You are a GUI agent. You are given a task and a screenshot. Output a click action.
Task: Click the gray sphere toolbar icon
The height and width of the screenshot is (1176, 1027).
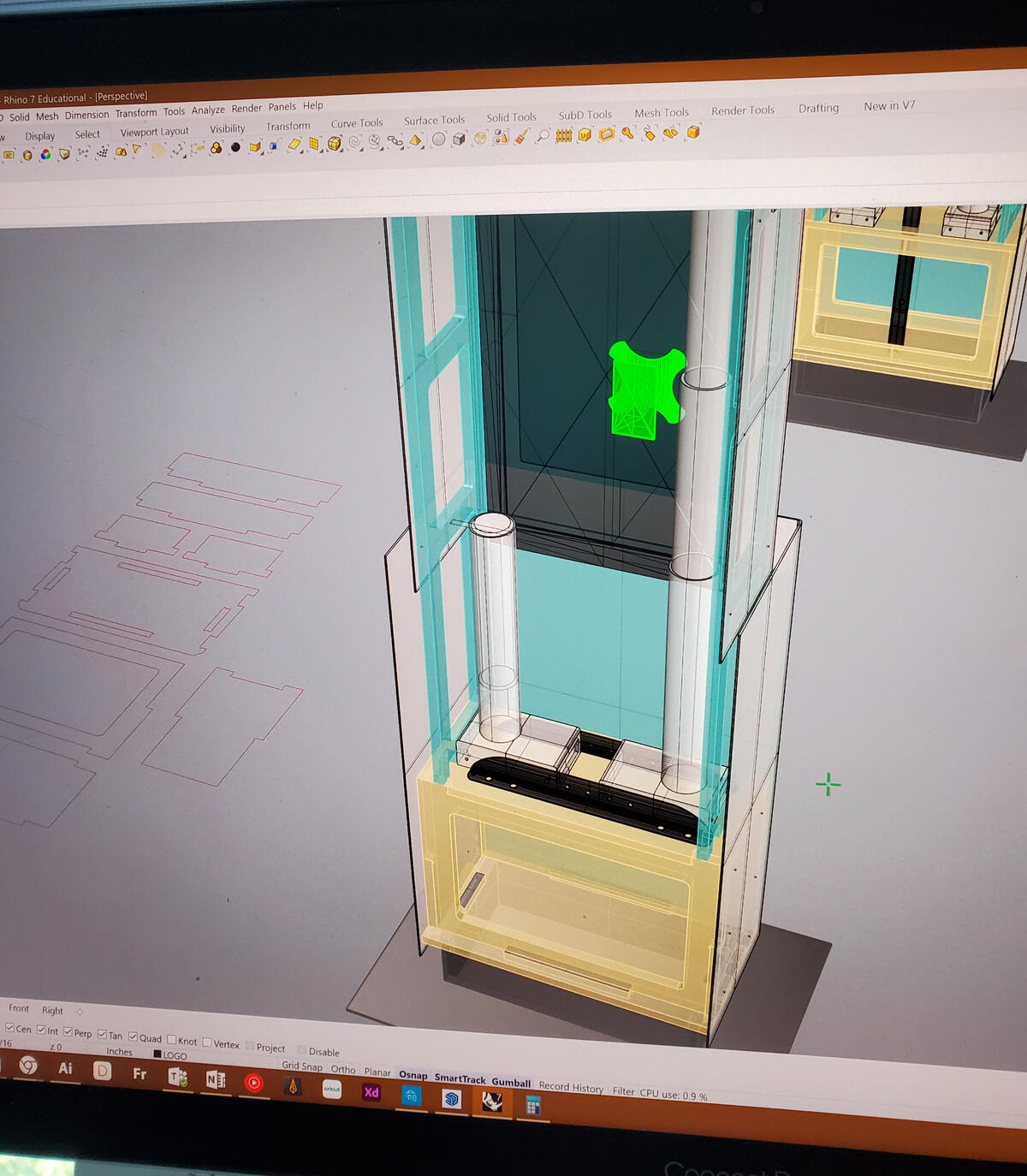tap(439, 139)
